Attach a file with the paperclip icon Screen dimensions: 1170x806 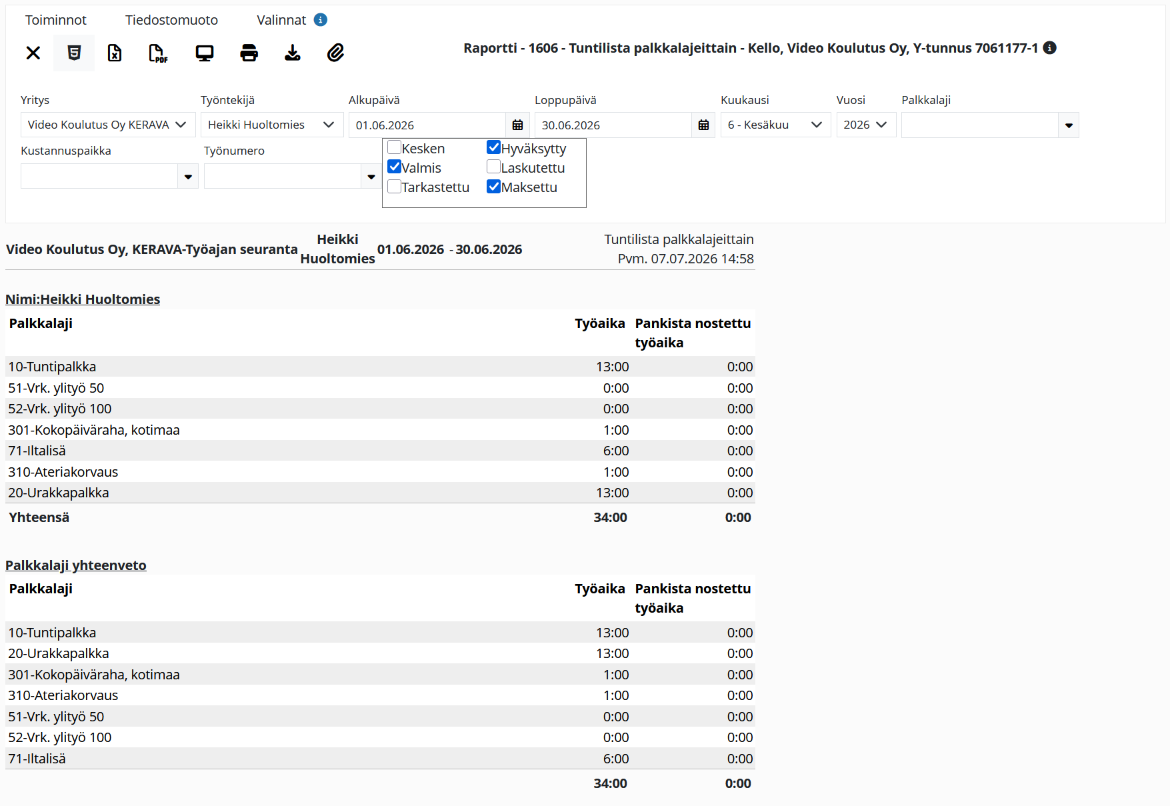(336, 53)
